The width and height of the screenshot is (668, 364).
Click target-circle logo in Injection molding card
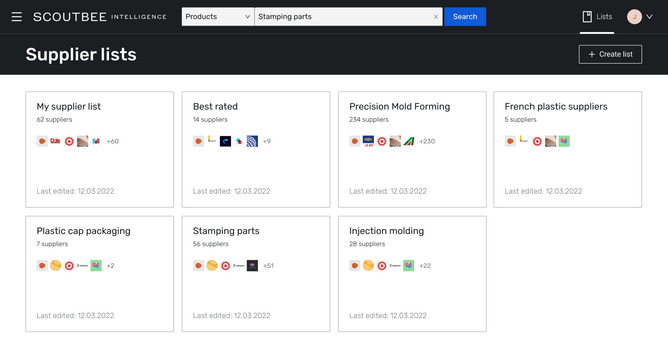click(x=382, y=266)
